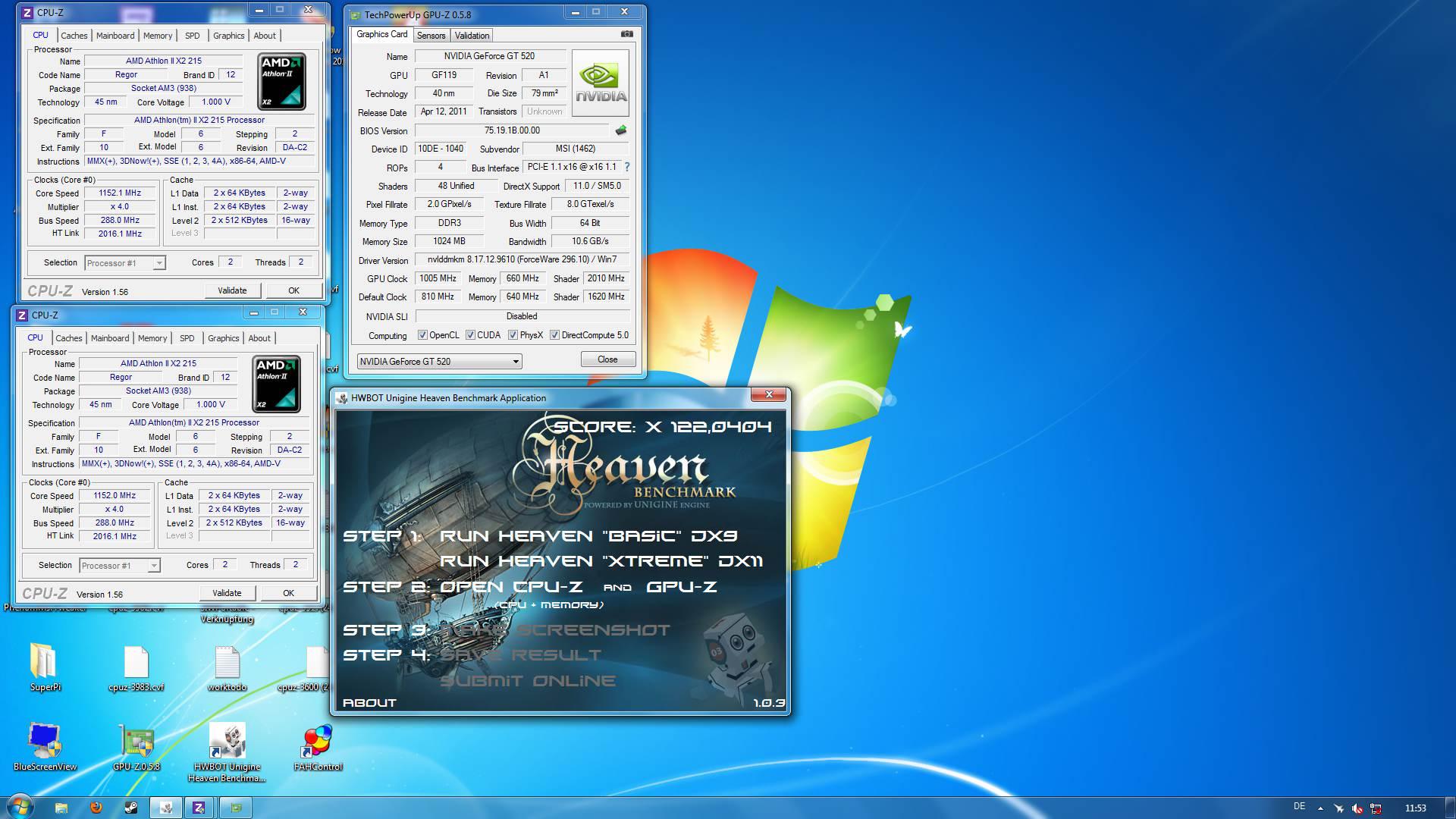Click the save BIOS chip icon in GPU-Z
The height and width of the screenshot is (819, 1456).
click(x=621, y=130)
